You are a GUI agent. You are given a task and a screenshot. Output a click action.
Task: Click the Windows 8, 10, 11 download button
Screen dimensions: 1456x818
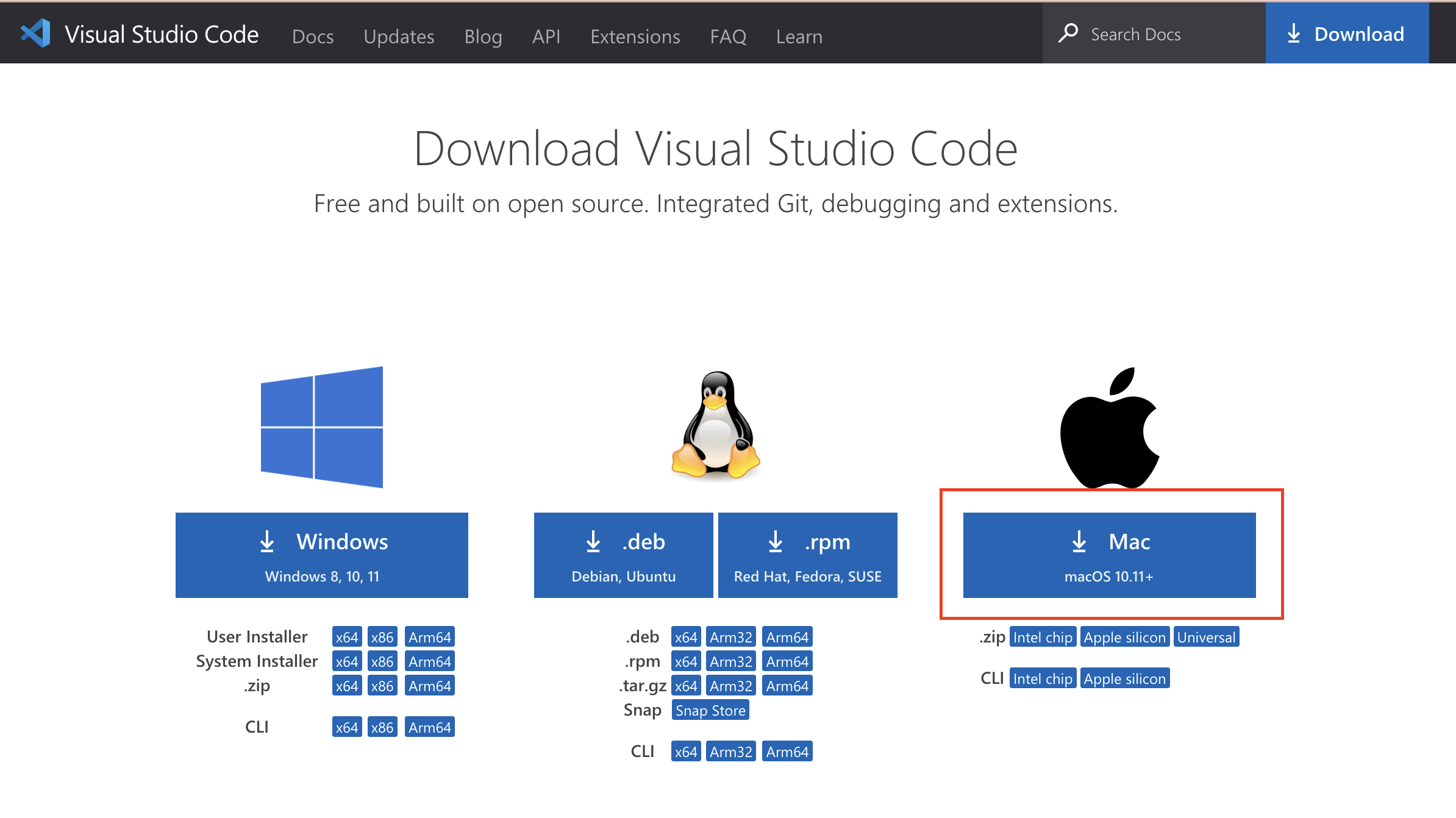pyautogui.click(x=321, y=555)
